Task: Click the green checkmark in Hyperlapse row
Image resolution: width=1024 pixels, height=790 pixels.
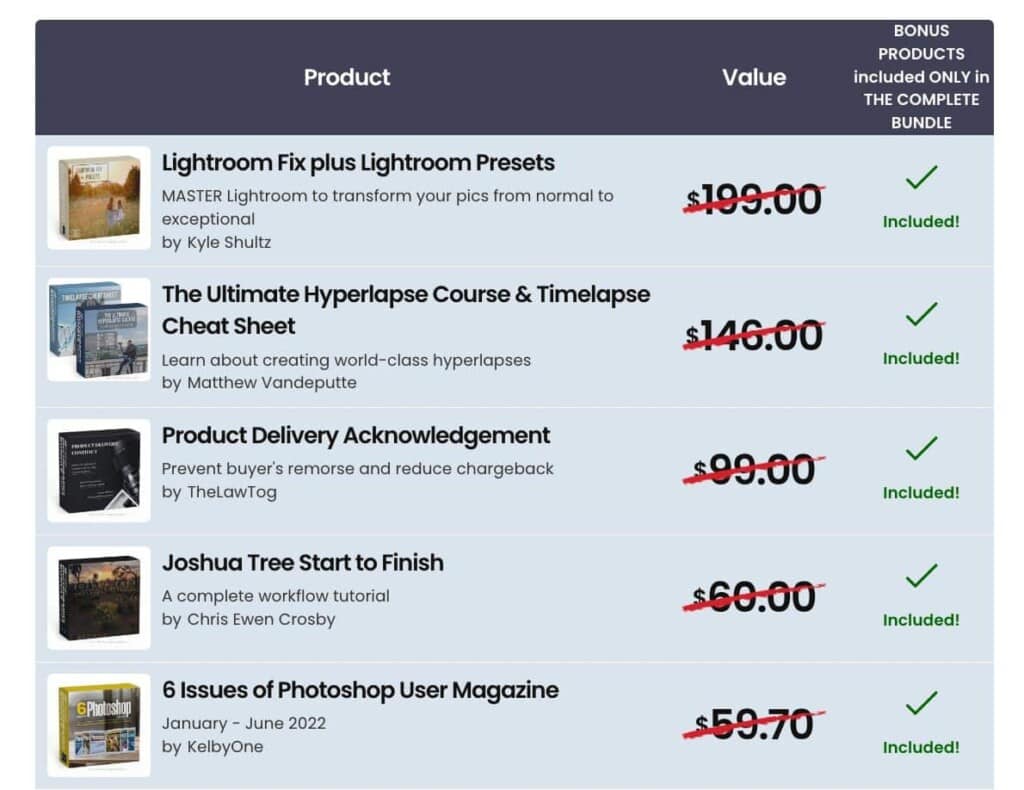Action: (921, 314)
